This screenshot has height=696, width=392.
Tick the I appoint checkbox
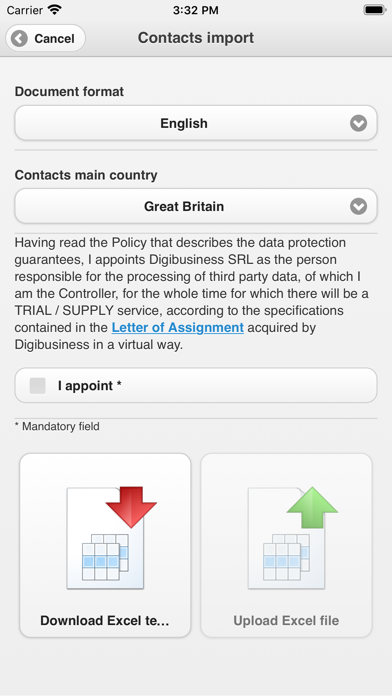click(x=38, y=385)
